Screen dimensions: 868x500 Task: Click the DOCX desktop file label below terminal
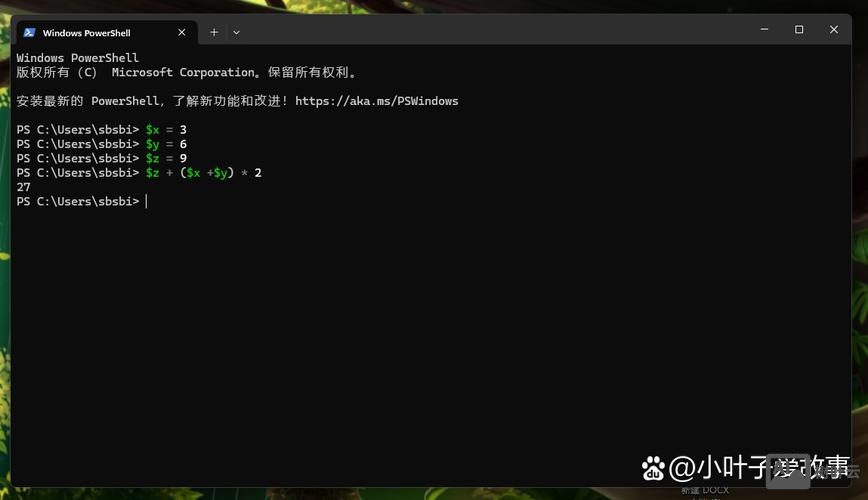point(705,491)
